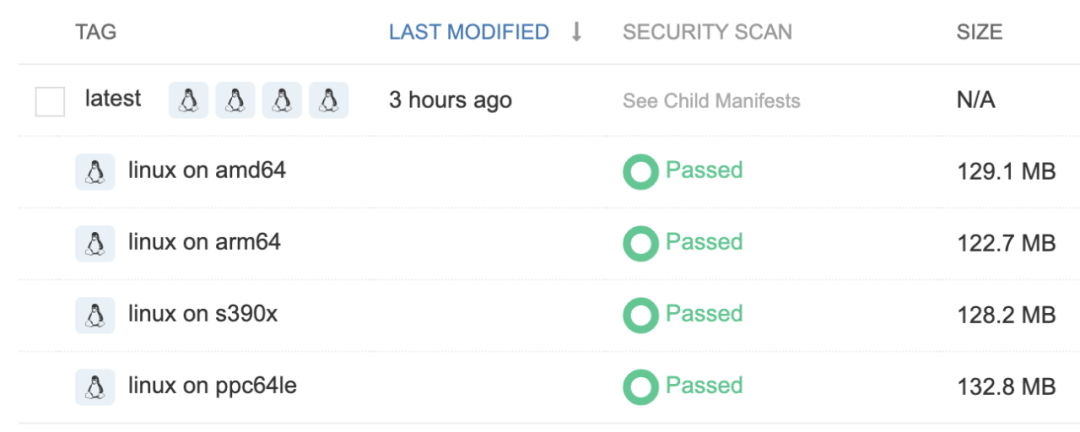Click fourth penguin icon beside latest tag

click(x=328, y=100)
